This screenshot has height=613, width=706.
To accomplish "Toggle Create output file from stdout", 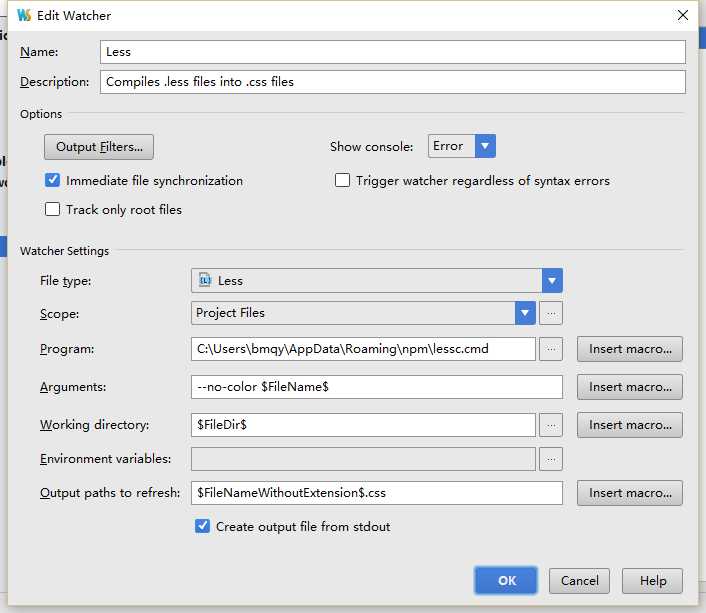I will pos(203,526).
